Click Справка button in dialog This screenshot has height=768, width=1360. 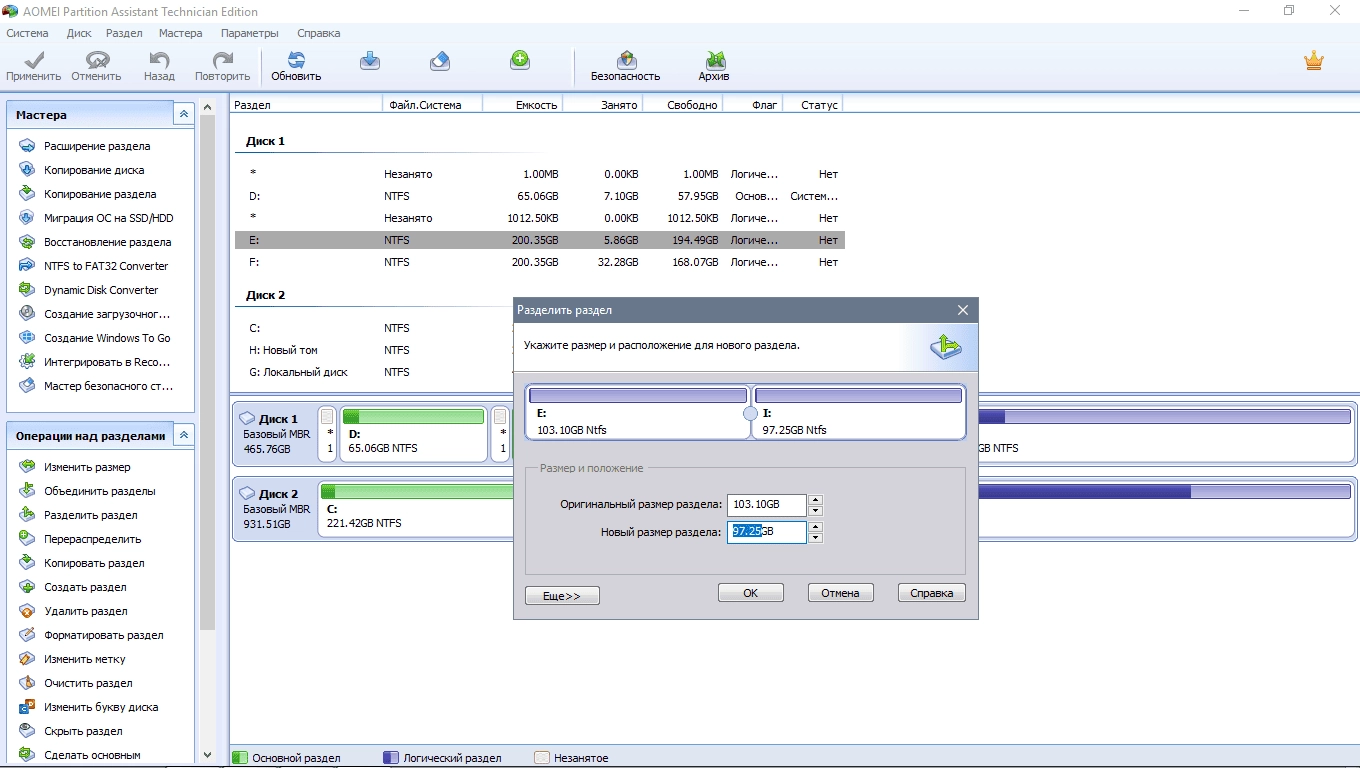(931, 593)
